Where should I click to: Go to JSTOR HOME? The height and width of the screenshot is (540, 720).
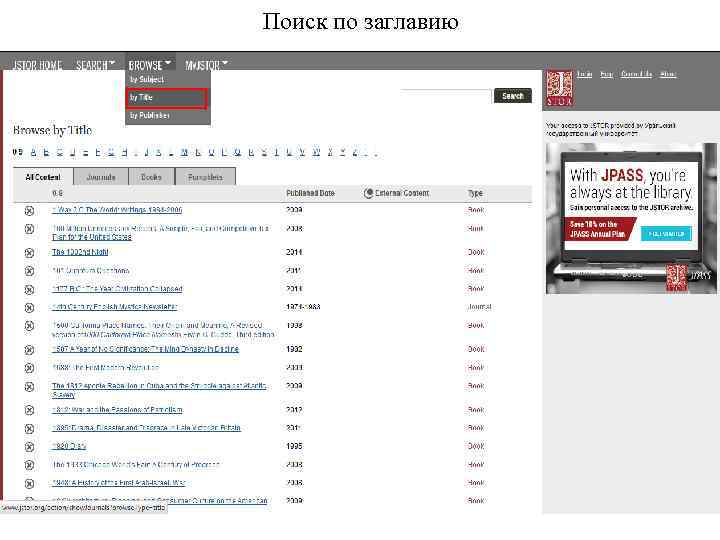pyautogui.click(x=37, y=65)
